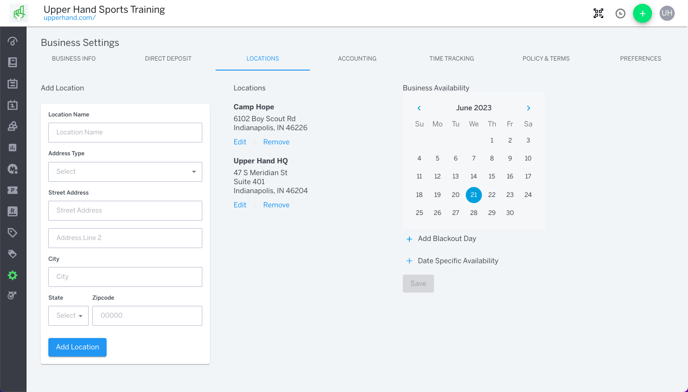The image size is (688, 392).
Task: Focus the City input field
Action: tap(125, 277)
